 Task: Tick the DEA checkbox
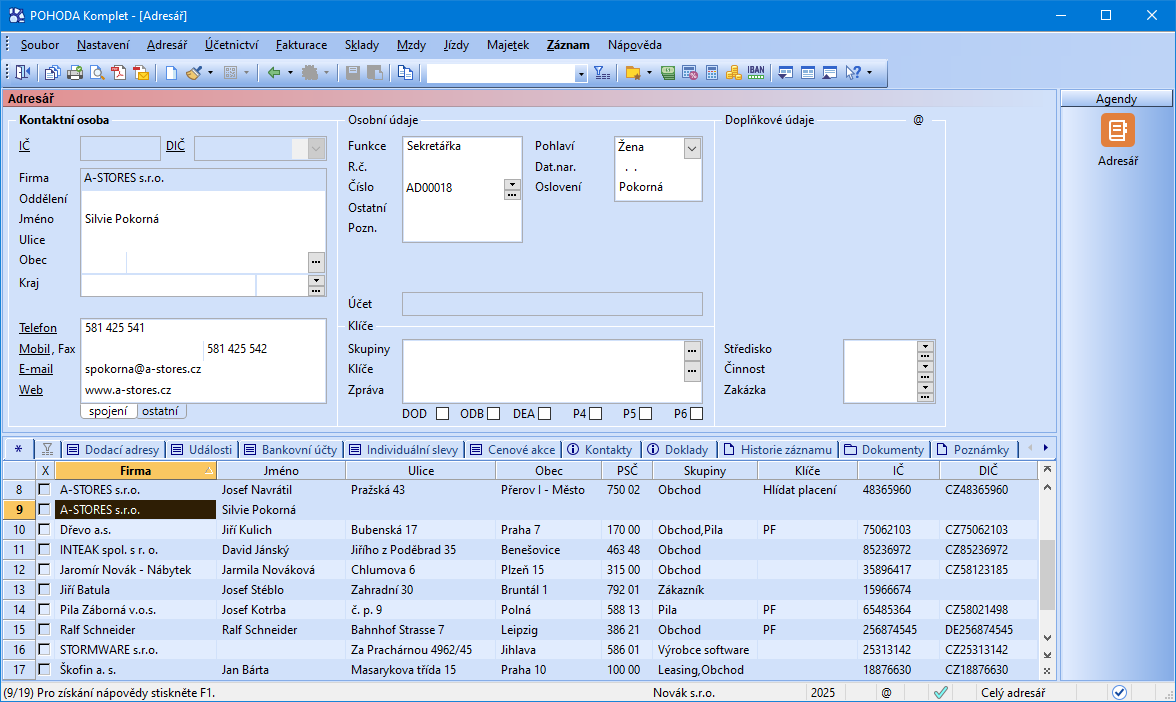[x=544, y=413]
